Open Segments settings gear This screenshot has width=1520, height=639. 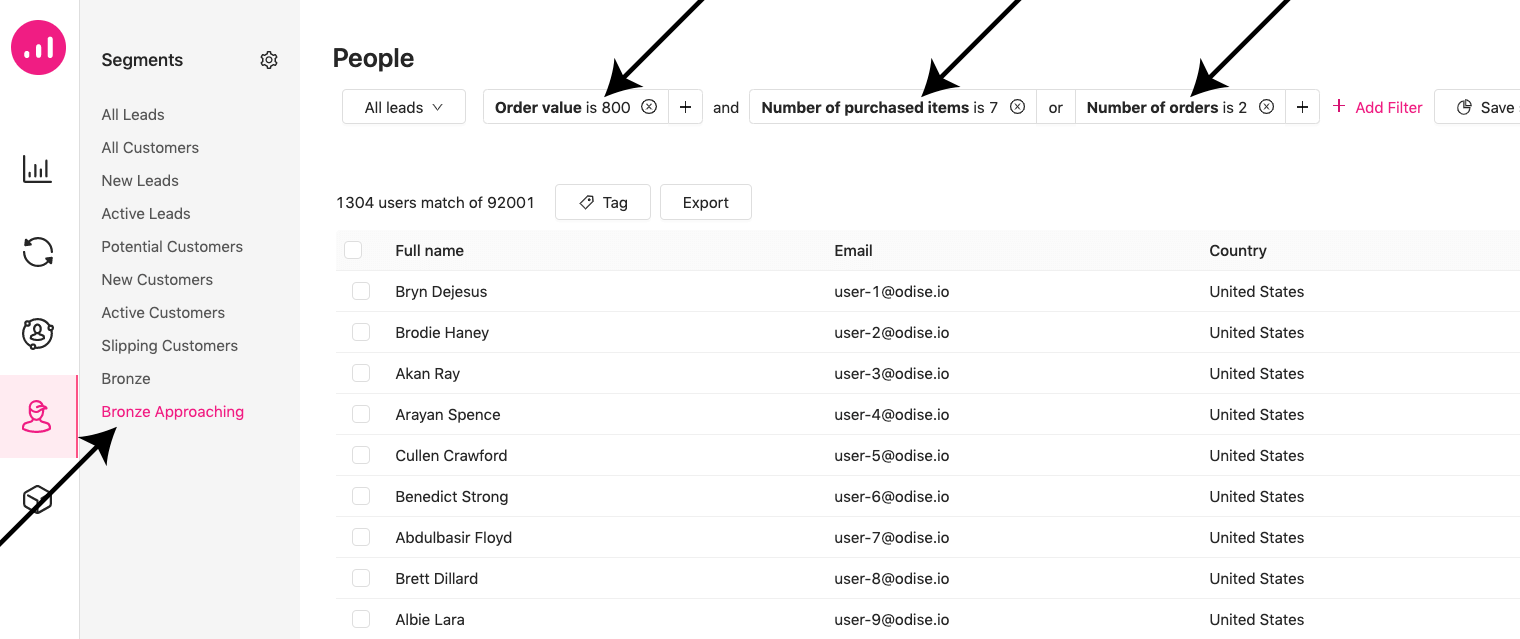click(x=268, y=60)
